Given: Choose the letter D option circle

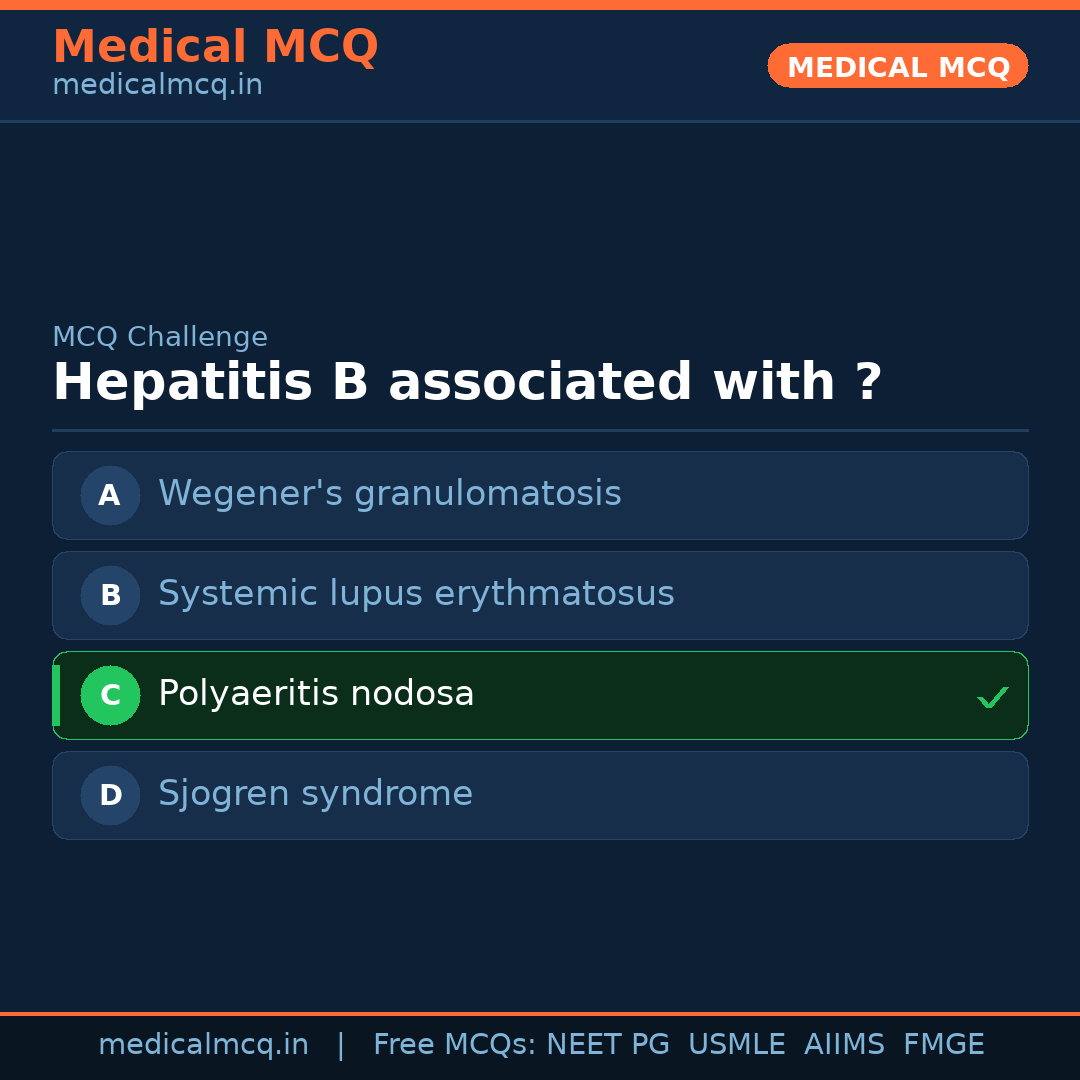Looking at the screenshot, I should tap(110, 795).
